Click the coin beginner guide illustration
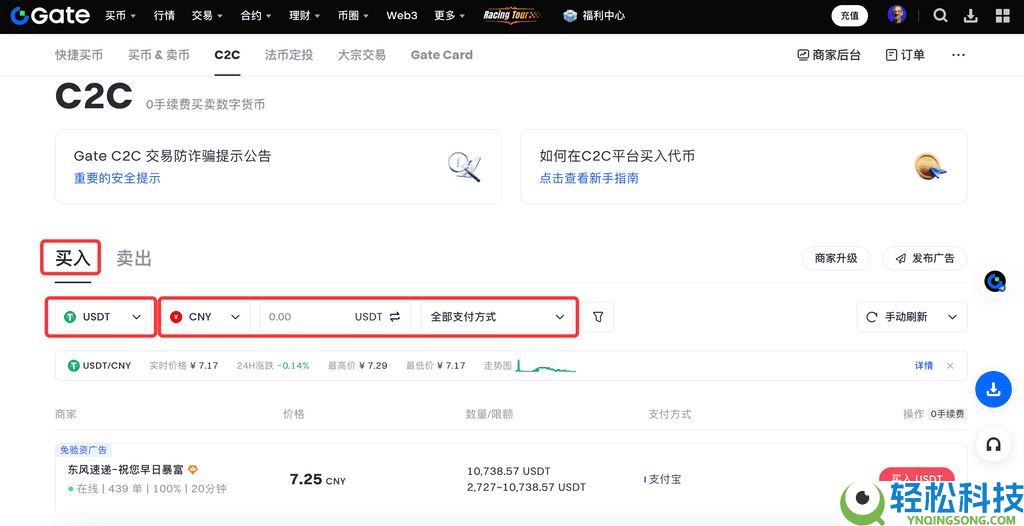The image size is (1024, 526). click(x=930, y=167)
